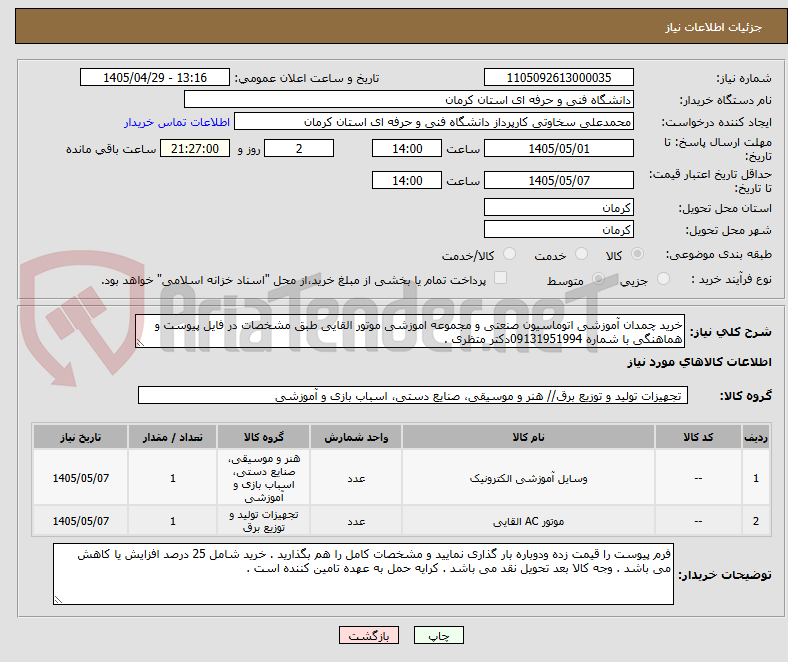Click the بازگشت back button
Image resolution: width=788 pixels, height=662 pixels.
(369, 635)
